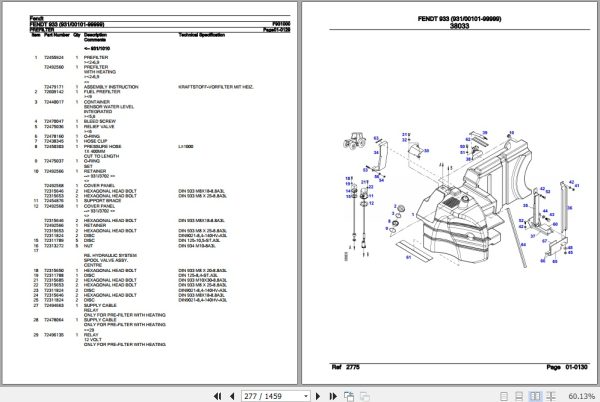The width and height of the screenshot is (600, 402).
Task: Click the FUEL PREFILTER row
Action: click(x=78, y=92)
